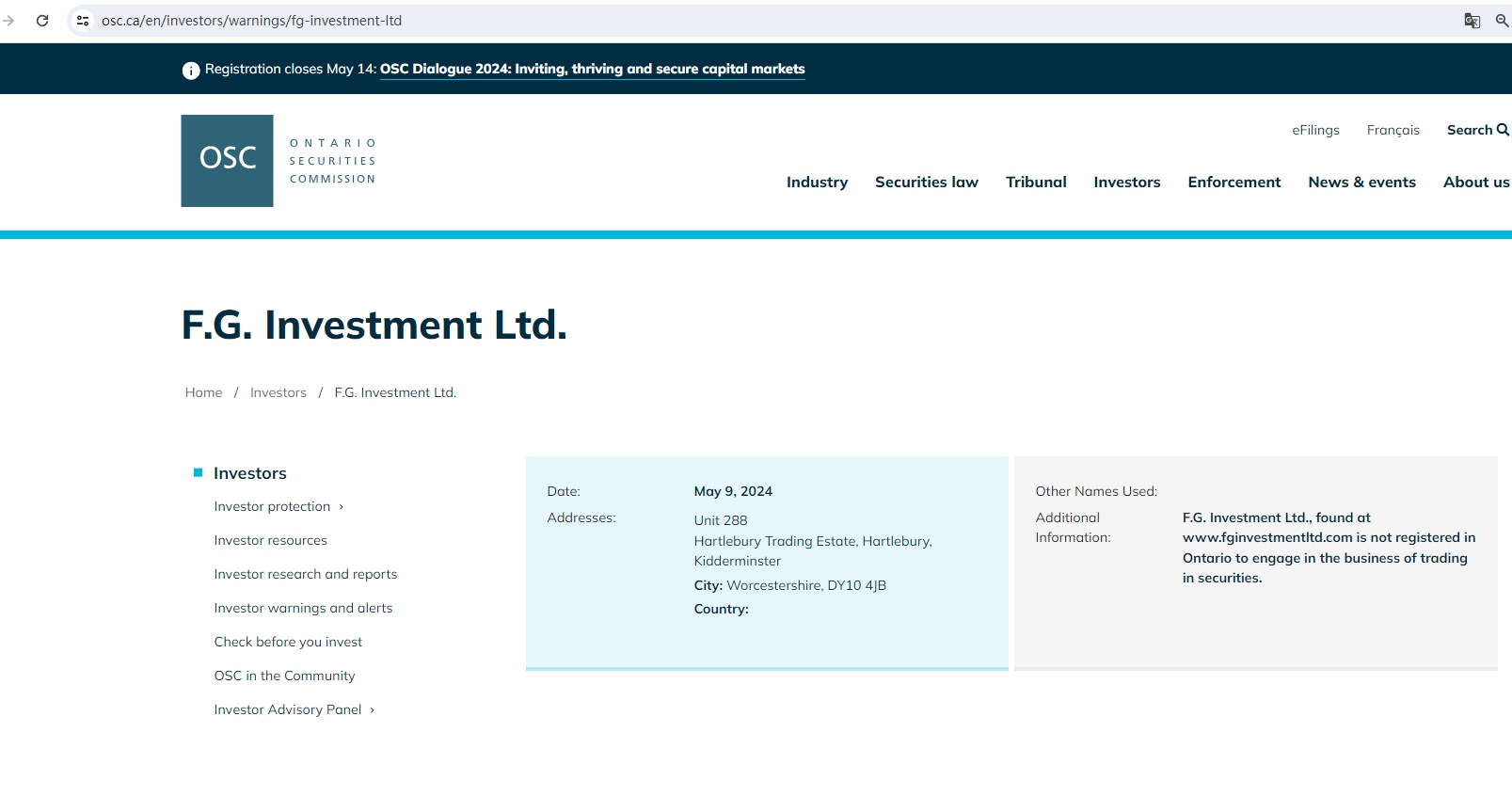Open the Industry menu
Viewport: 1512px width, 796px height.
tap(817, 183)
